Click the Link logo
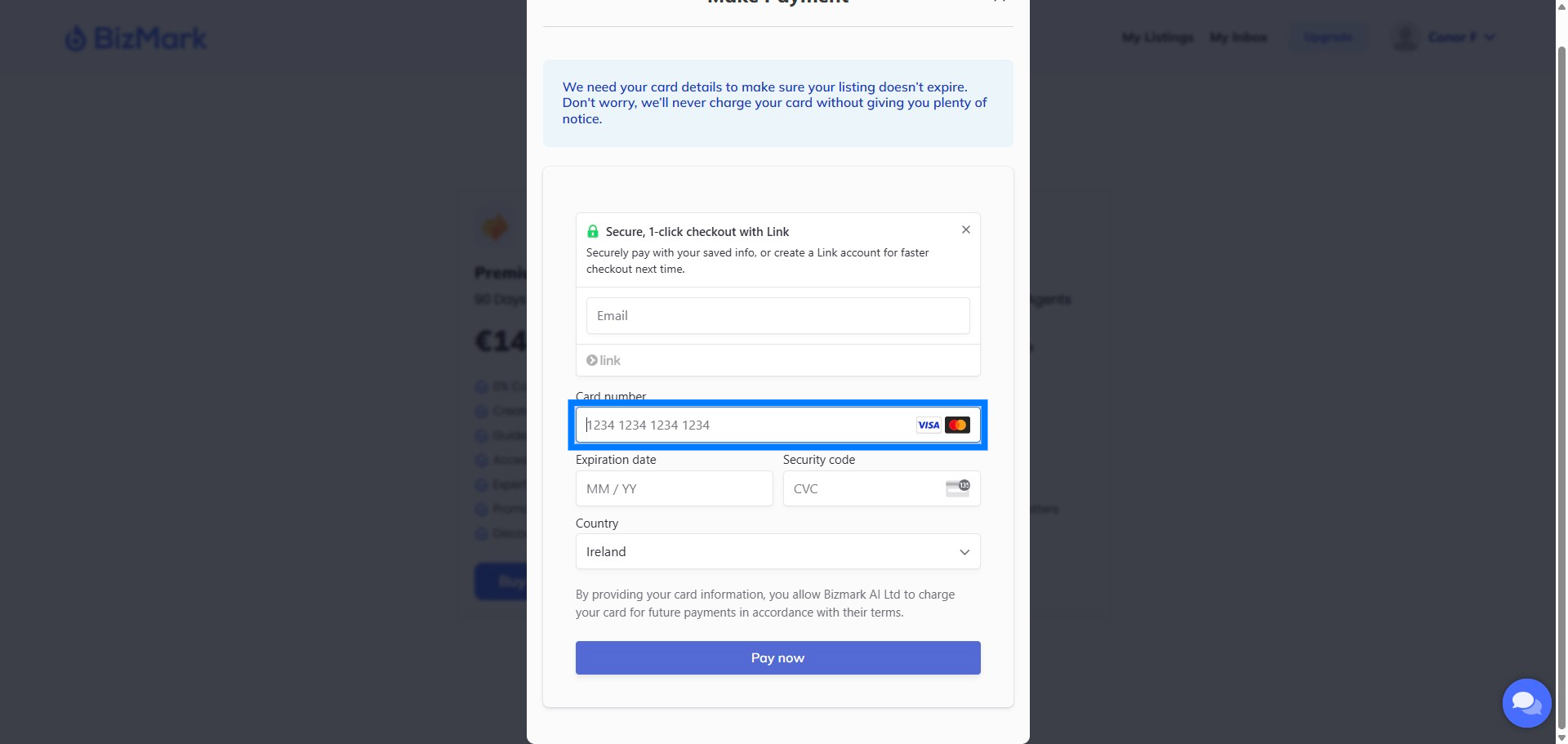The height and width of the screenshot is (744, 1568). pos(604,360)
